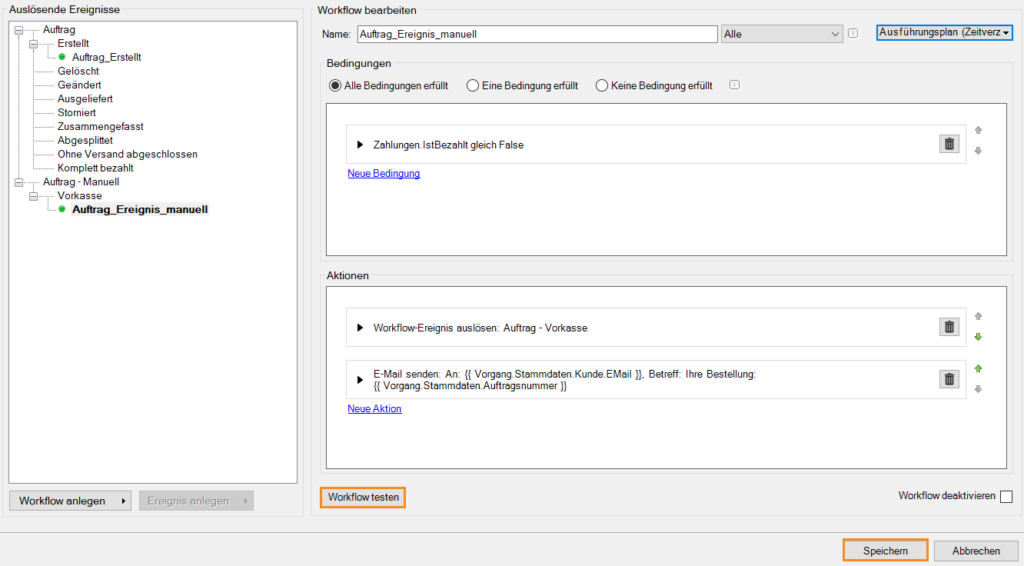Click the info icon beside Keine Bedingung erfüllt
Viewport: 1024px width, 566px height.
click(734, 86)
